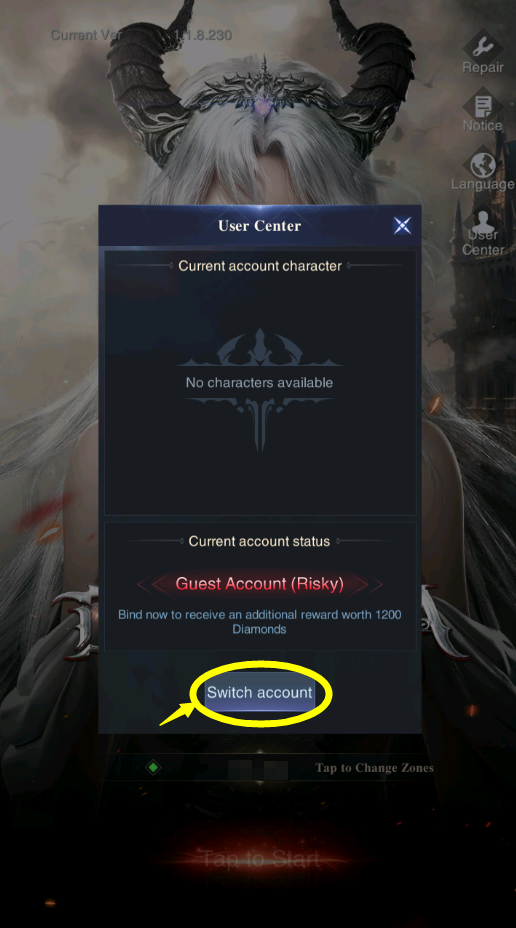Click the 'Current account character' header
Screen dimensions: 516x928
point(260,266)
